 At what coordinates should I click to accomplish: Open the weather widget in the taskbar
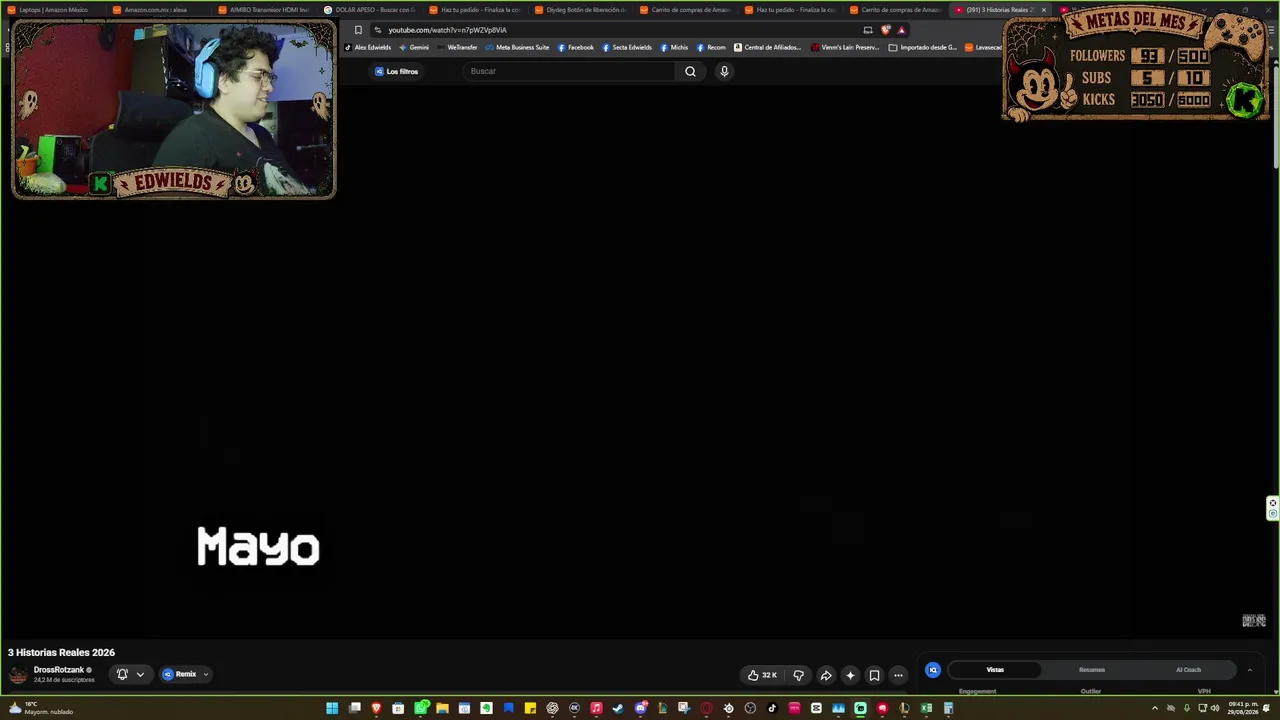tap(41, 709)
